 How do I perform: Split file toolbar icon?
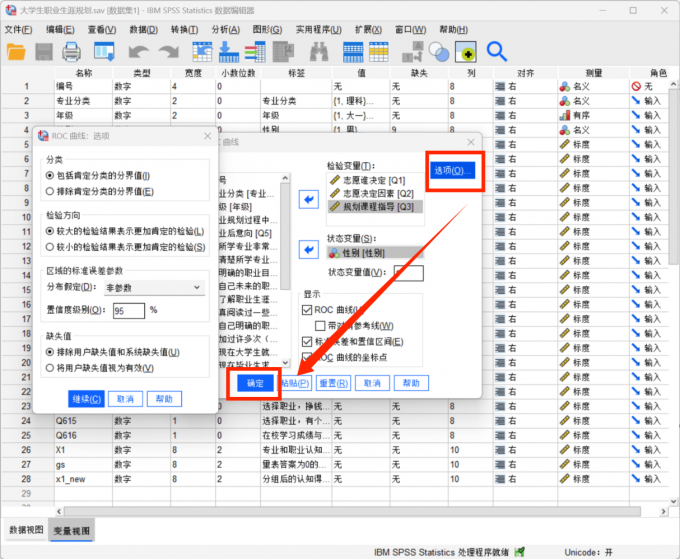pos(412,52)
